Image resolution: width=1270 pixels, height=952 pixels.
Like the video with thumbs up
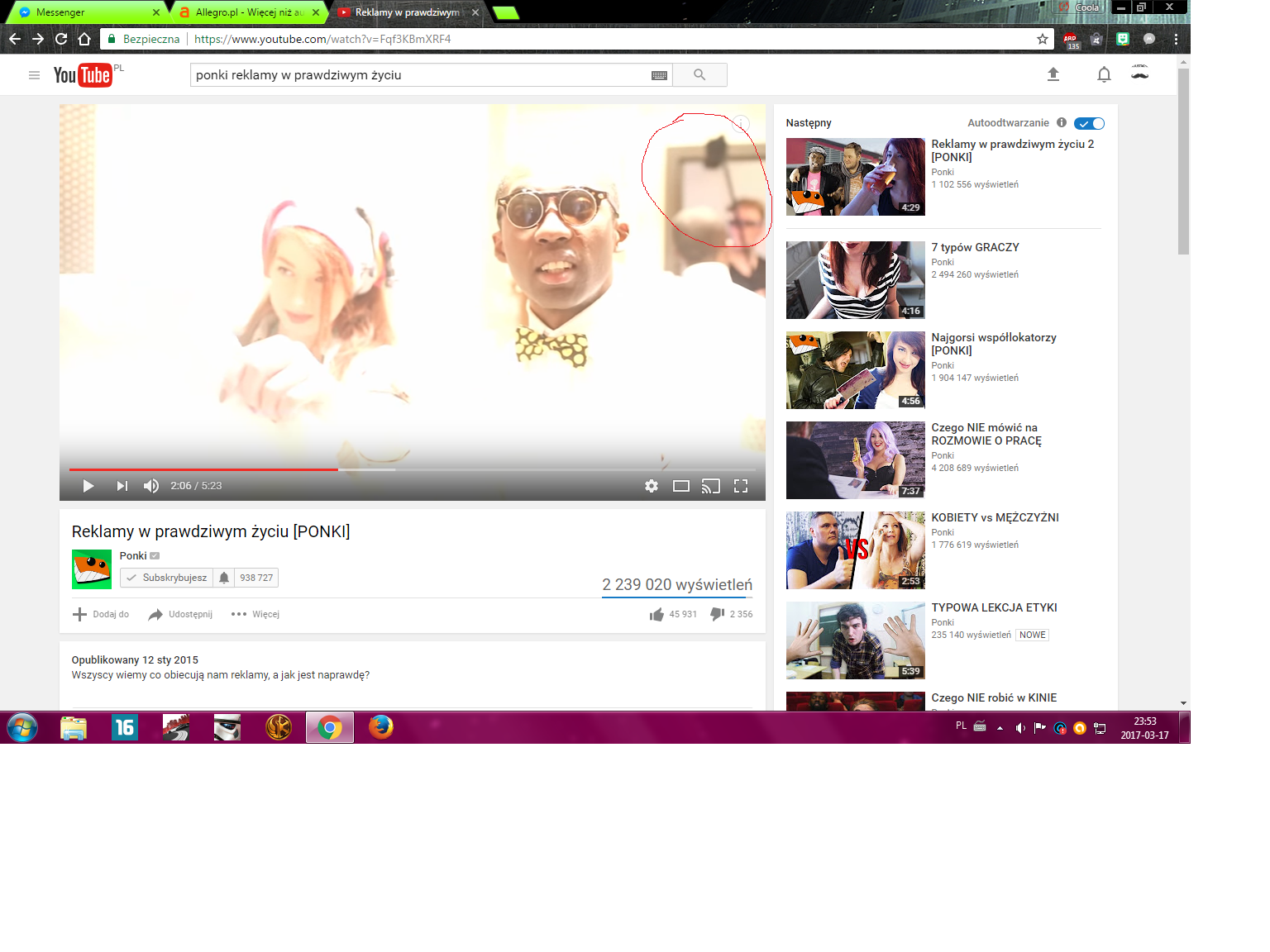[657, 614]
